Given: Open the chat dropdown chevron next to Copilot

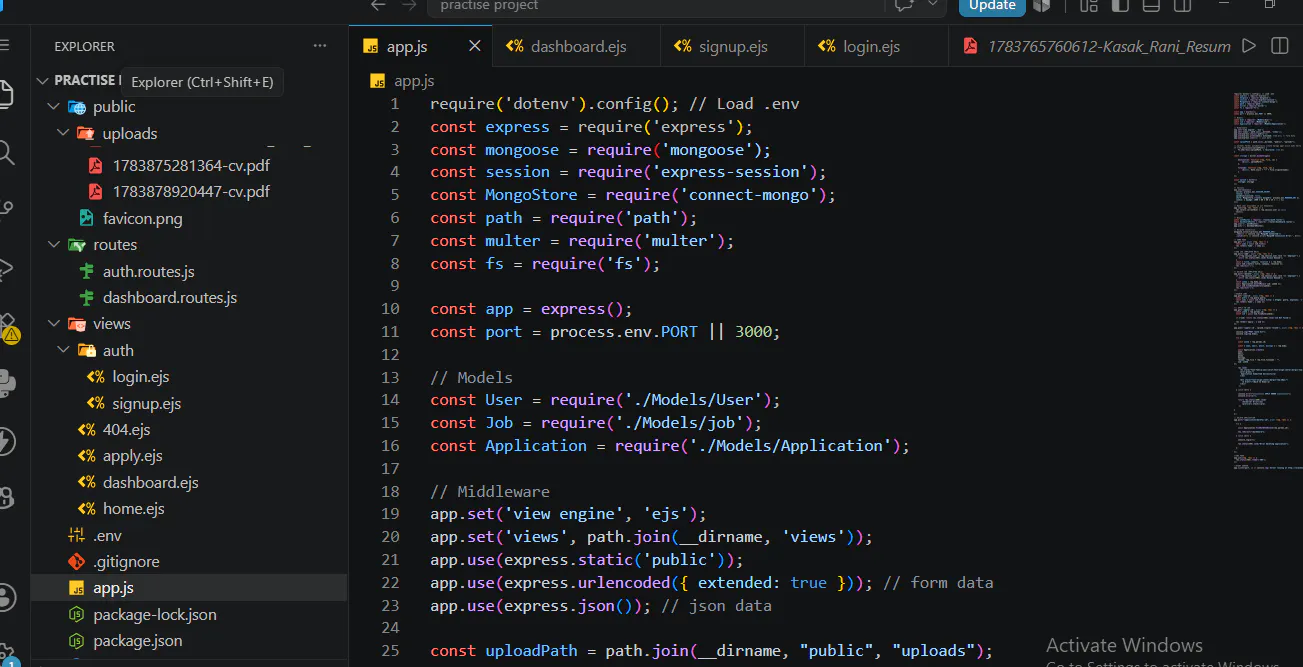Looking at the screenshot, I should click(x=933, y=5).
